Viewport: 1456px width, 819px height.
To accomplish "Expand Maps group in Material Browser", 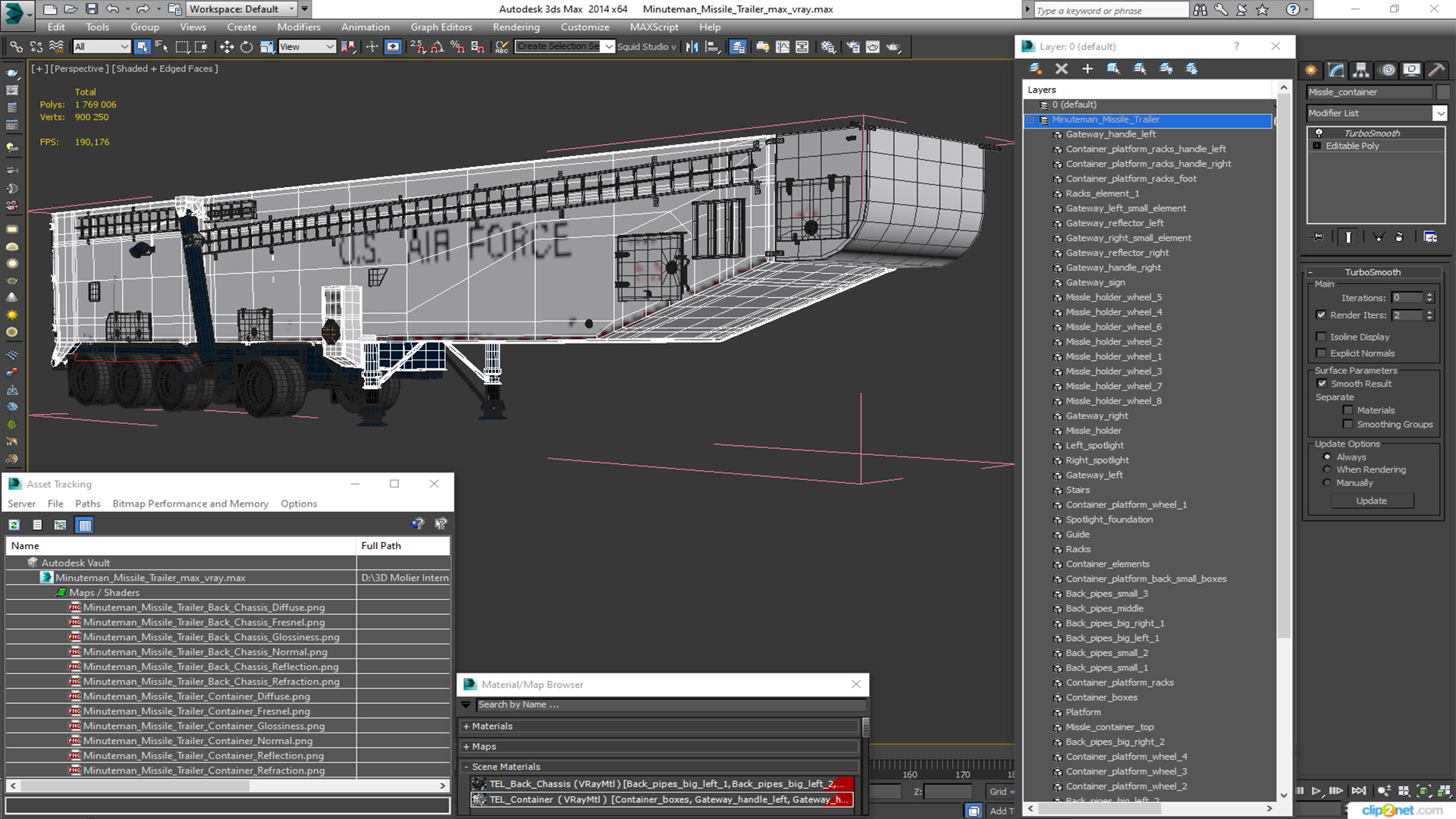I will pyautogui.click(x=466, y=747).
